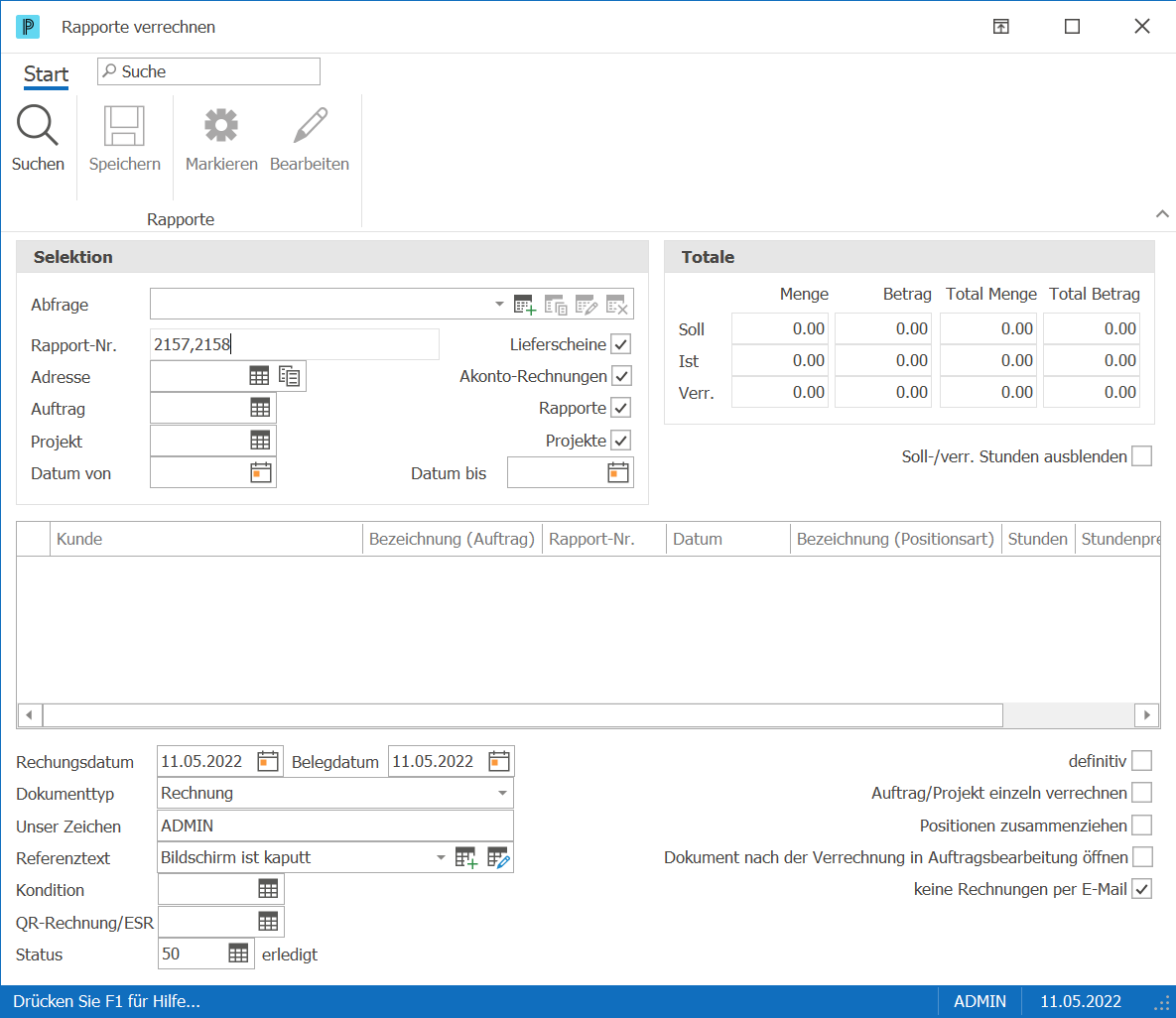Click the Speichern save icon
Image resolution: width=1176 pixels, height=1018 pixels.
(x=124, y=124)
